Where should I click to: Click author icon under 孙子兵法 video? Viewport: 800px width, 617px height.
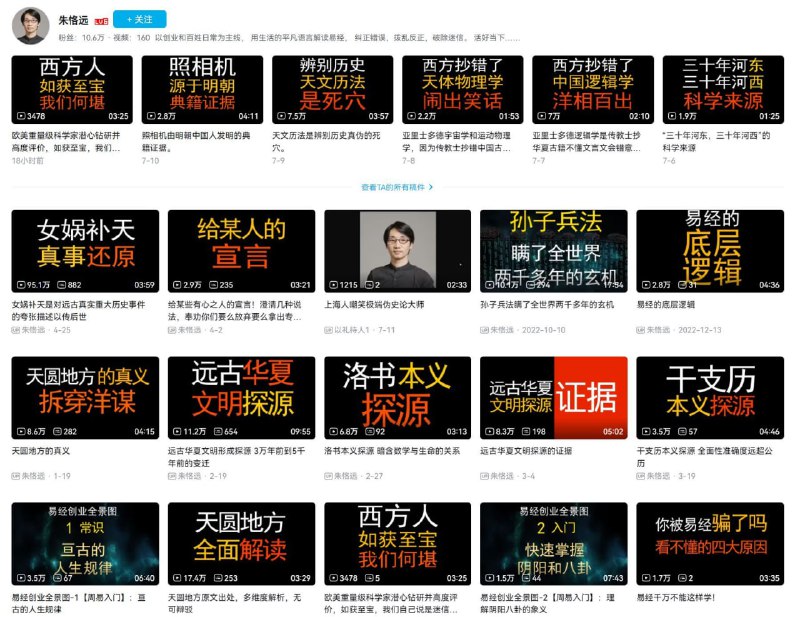(x=485, y=329)
